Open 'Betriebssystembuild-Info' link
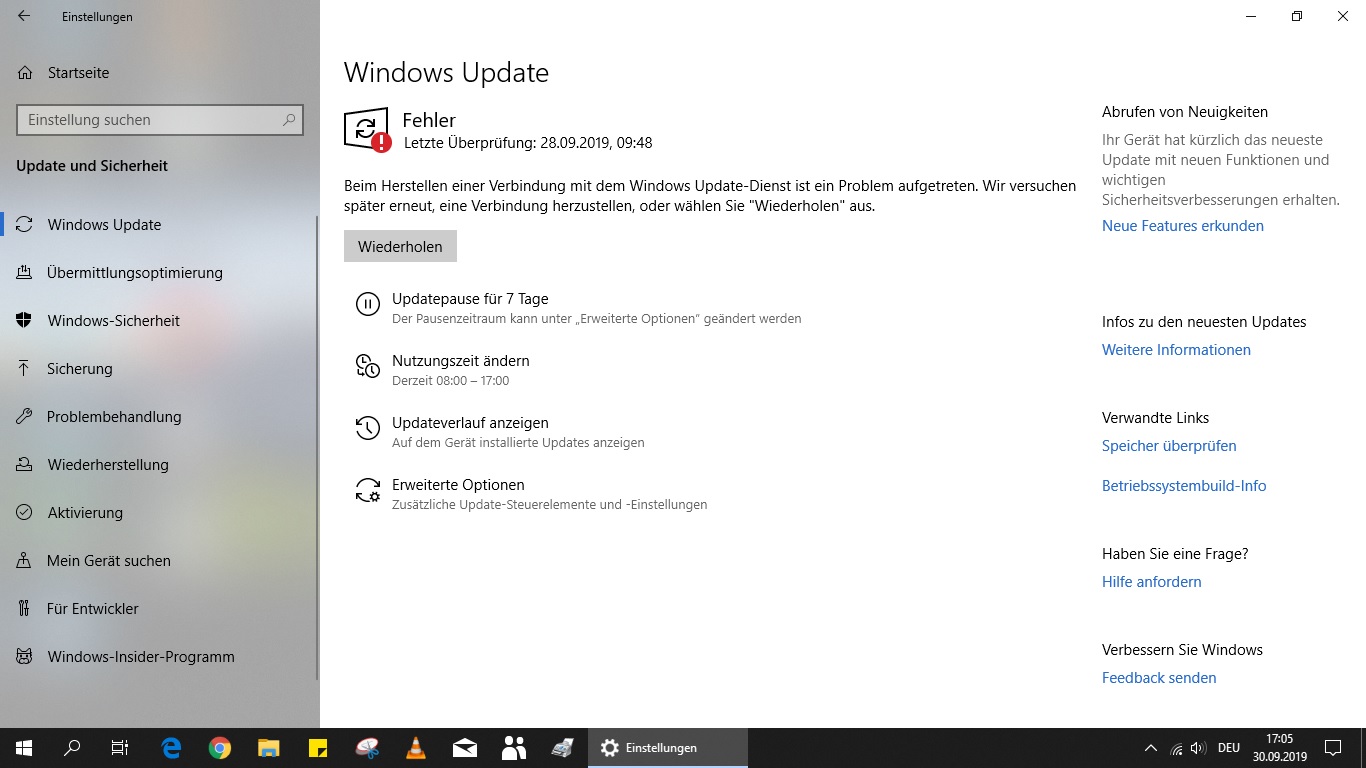Screen dimensions: 1366x768 coord(1184,486)
